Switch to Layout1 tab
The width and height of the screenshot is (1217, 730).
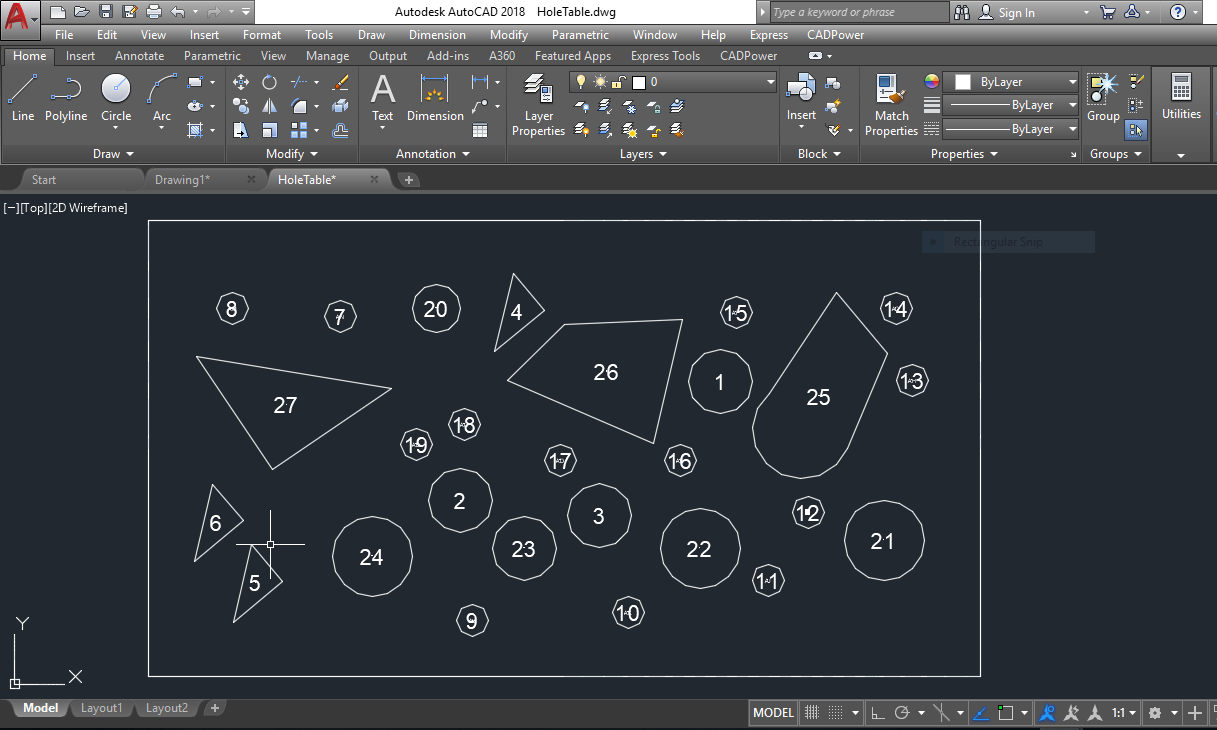pos(101,708)
